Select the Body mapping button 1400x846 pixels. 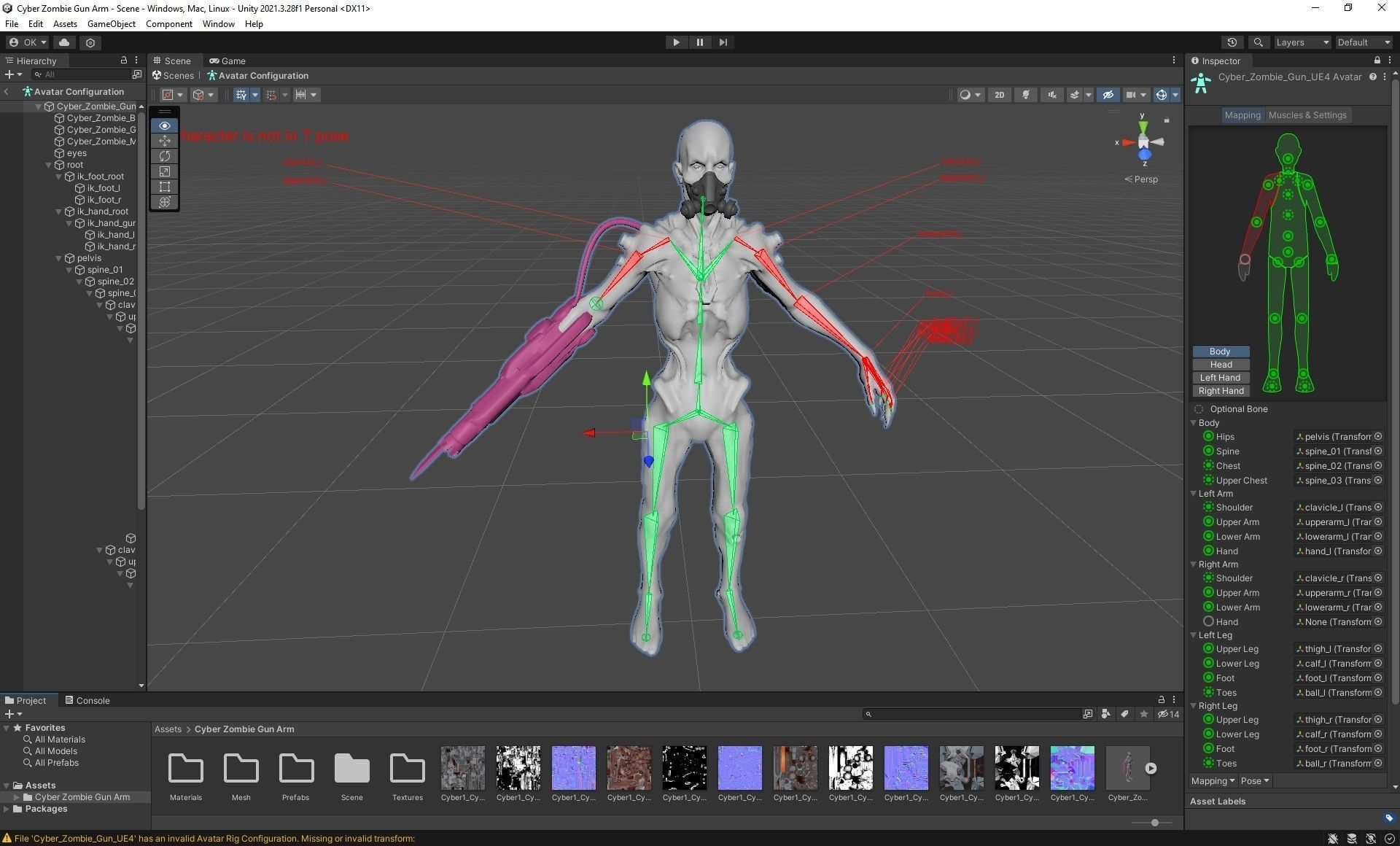1221,352
